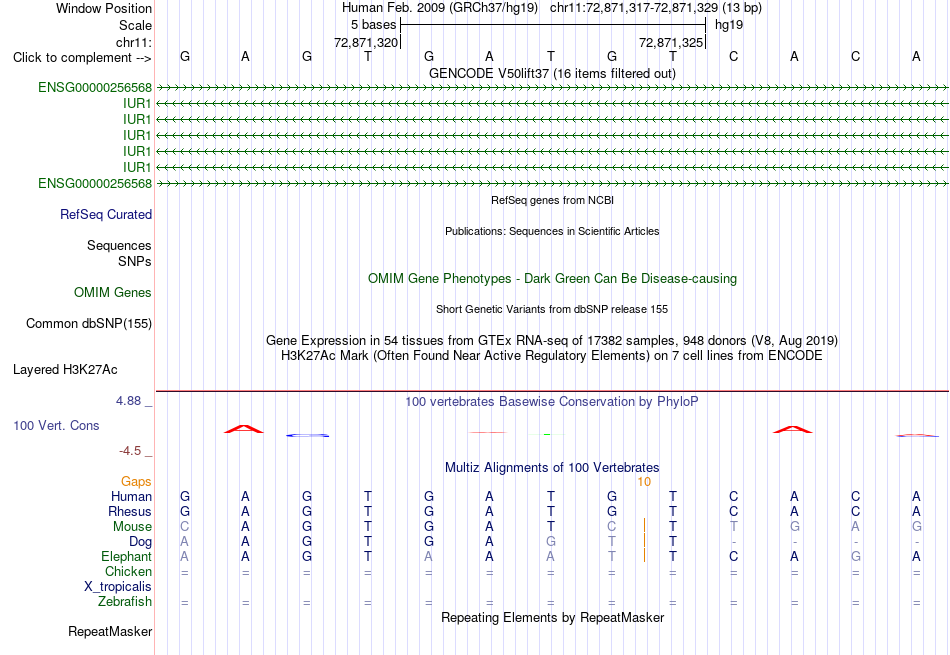Select the Dog alignment row label
Image resolution: width=950 pixels, height=655 pixels.
click(x=141, y=542)
